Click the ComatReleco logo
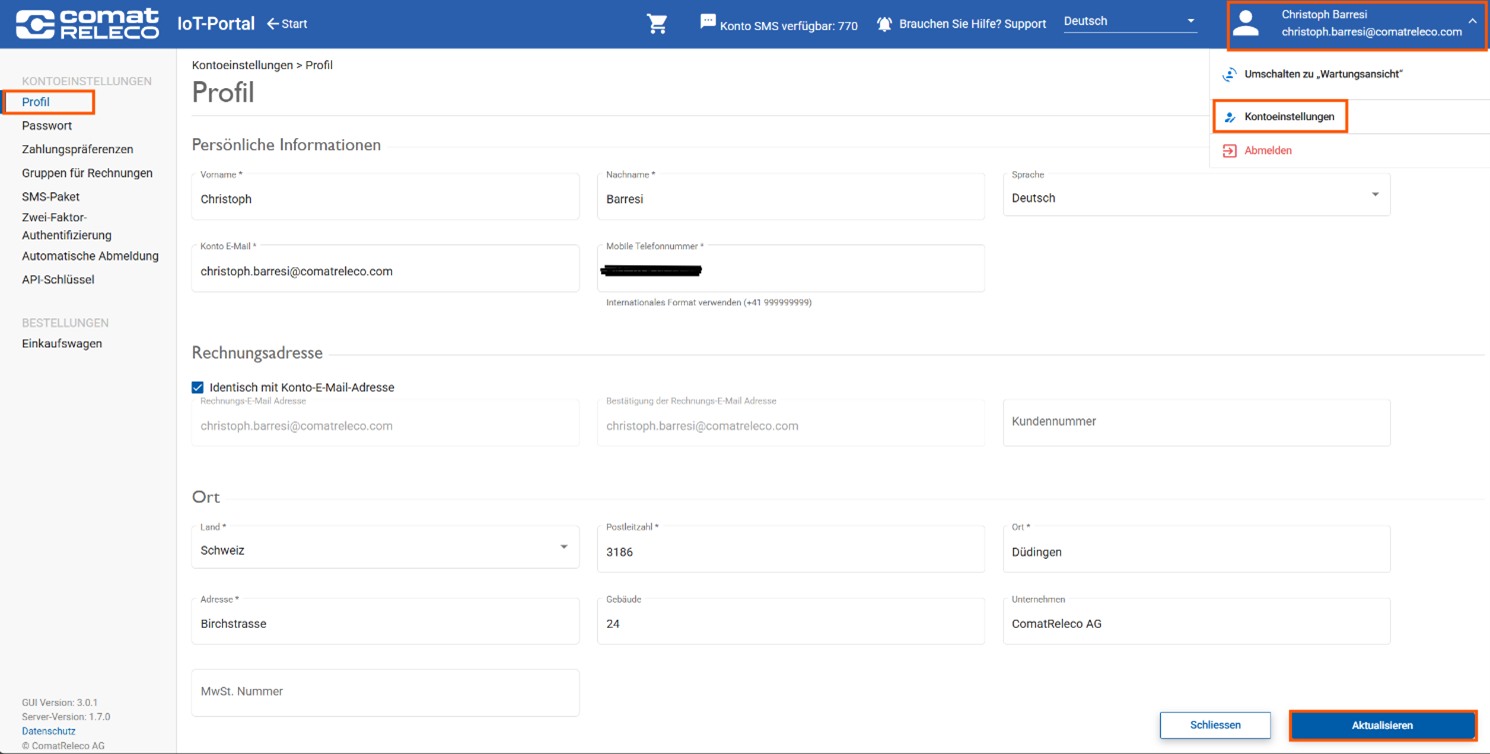 (87, 24)
